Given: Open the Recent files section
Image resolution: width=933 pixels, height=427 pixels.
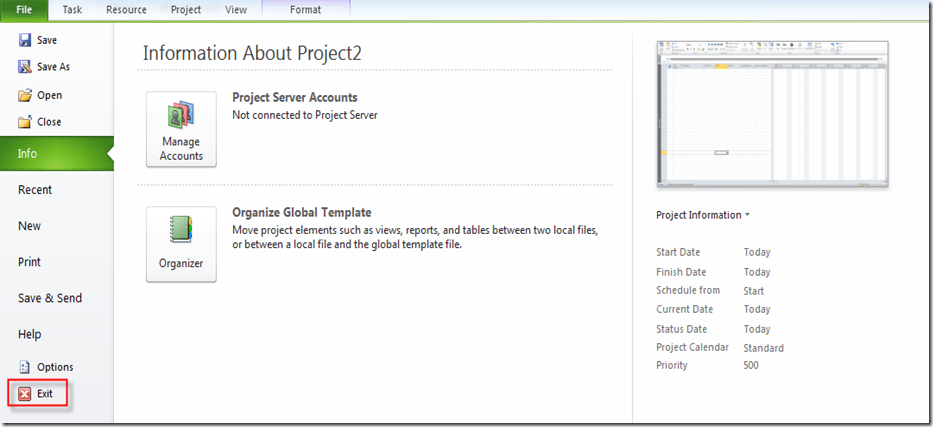Looking at the screenshot, I should coord(35,190).
